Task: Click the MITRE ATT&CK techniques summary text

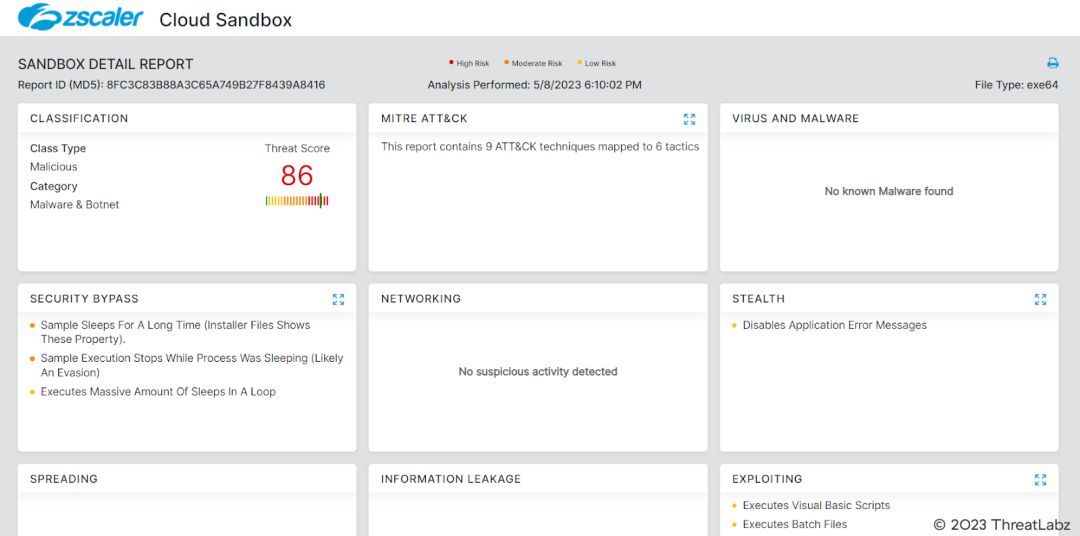Action: click(540, 147)
